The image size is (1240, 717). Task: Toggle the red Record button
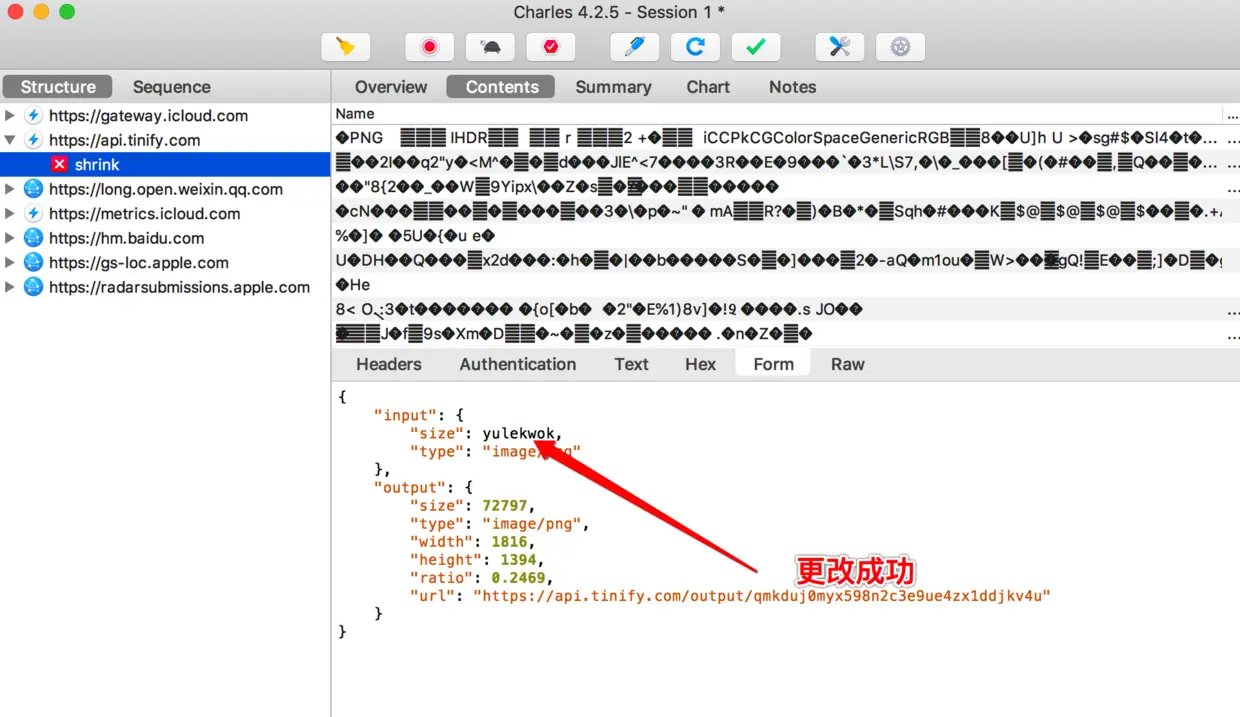tap(430, 47)
